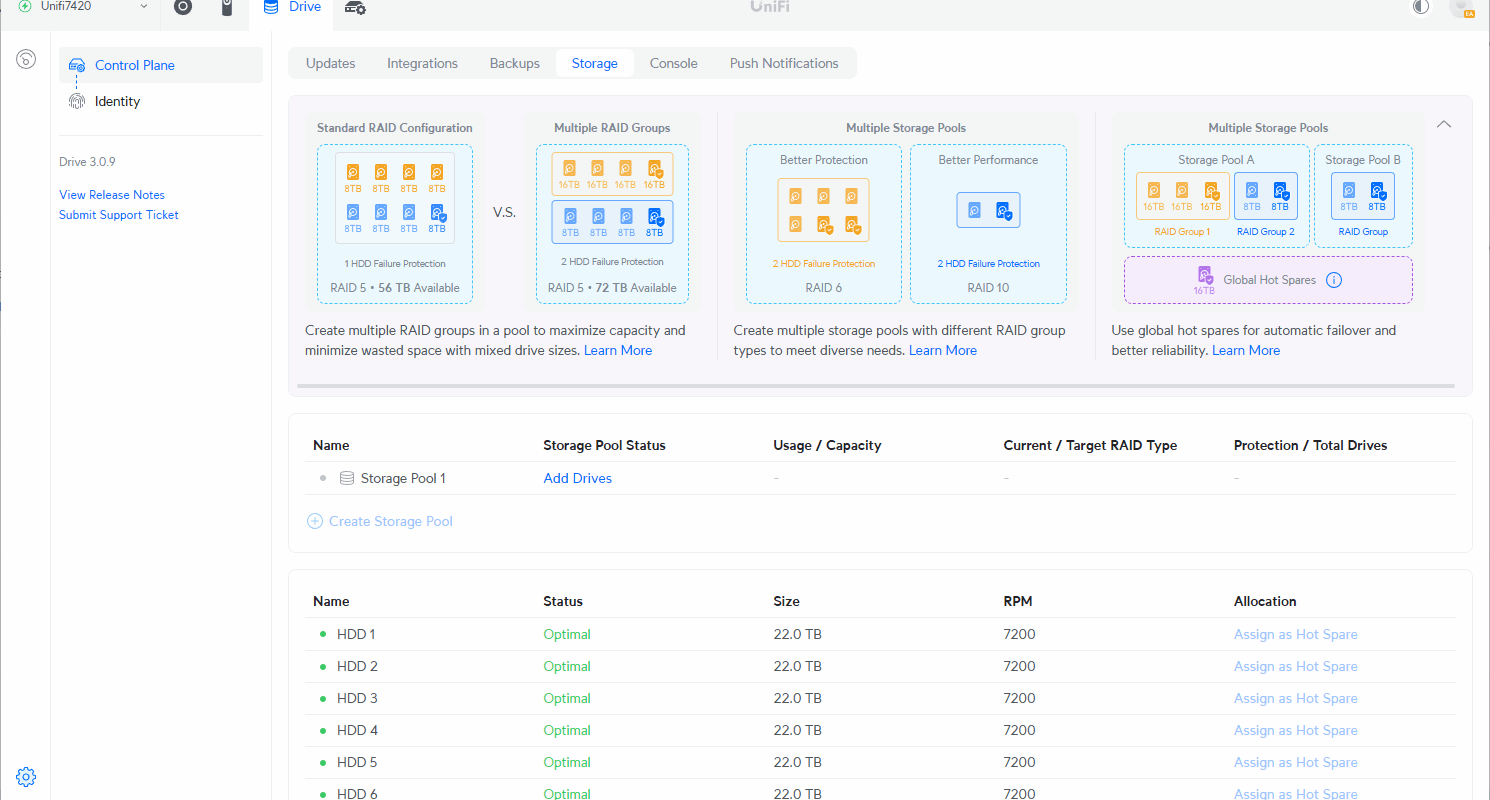
Task: Open settings gear at bottom left
Action: [27, 776]
